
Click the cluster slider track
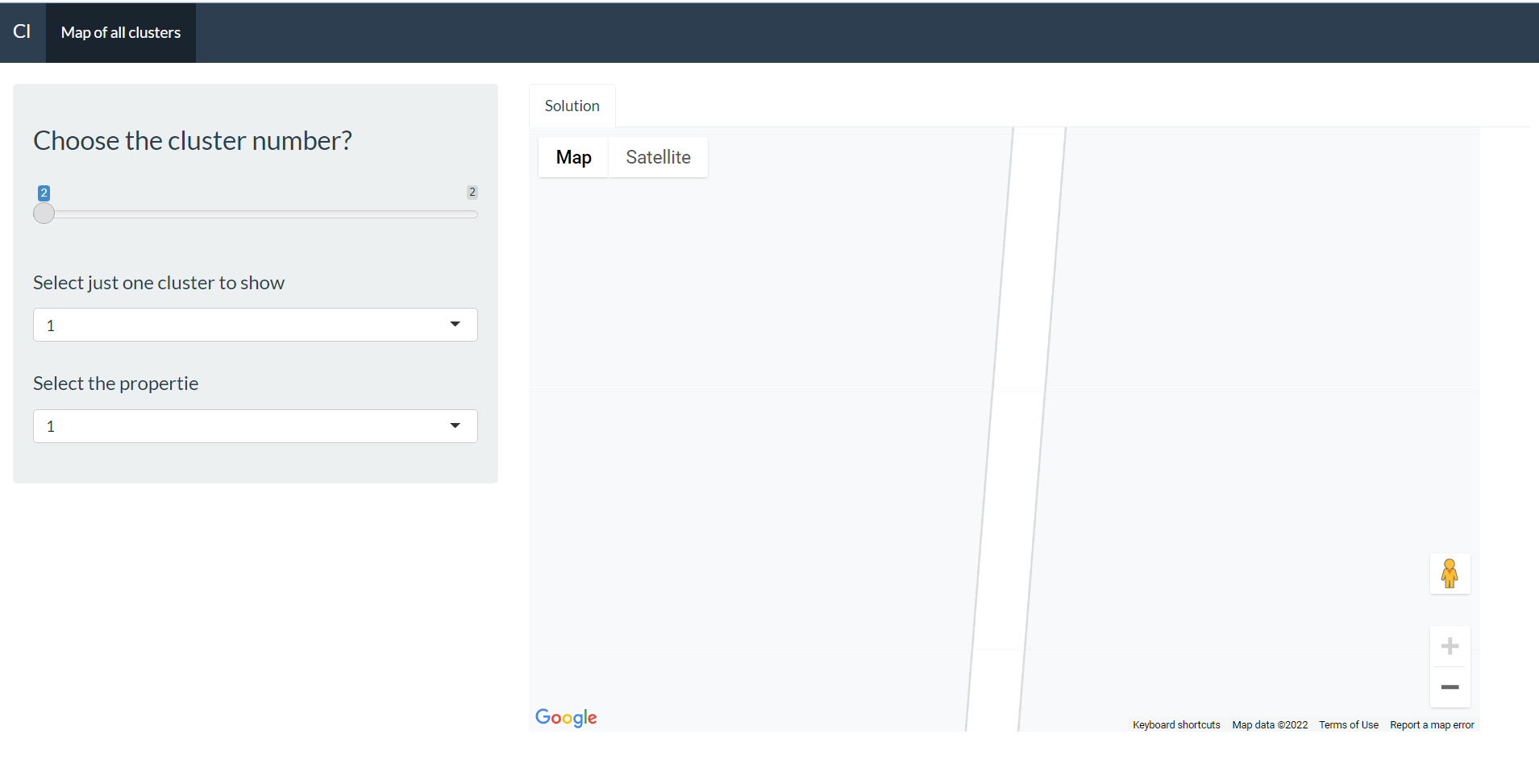[256, 214]
